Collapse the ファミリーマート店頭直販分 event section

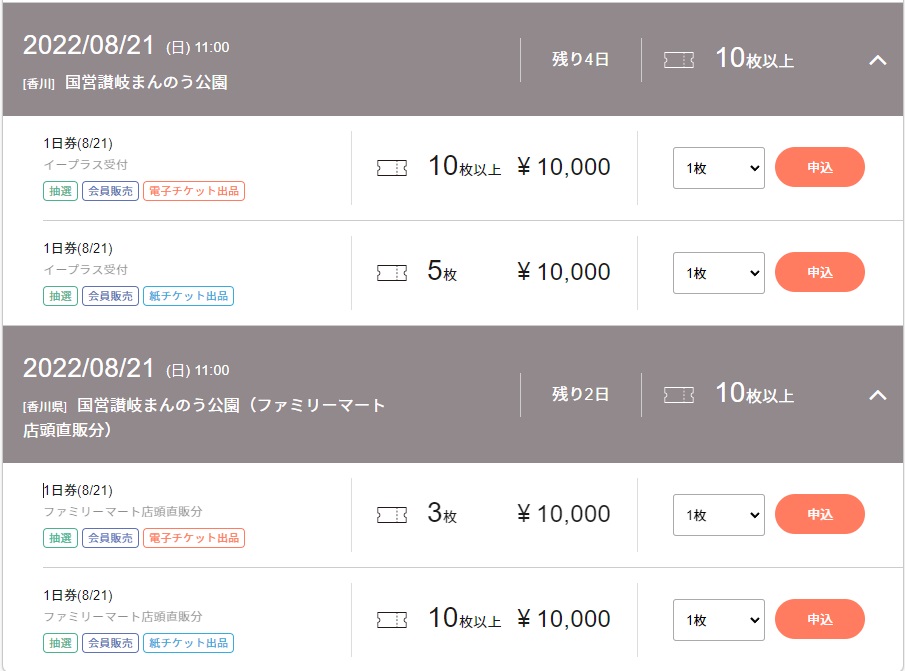[878, 395]
